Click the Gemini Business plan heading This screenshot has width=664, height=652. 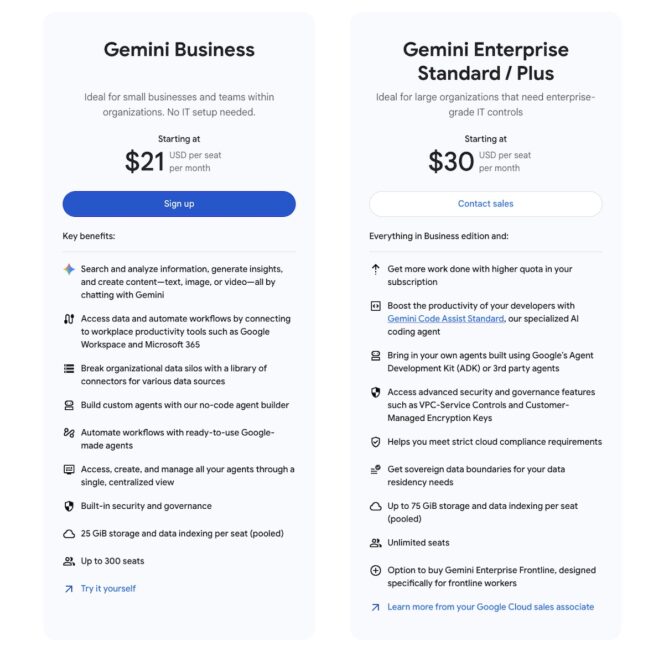(179, 49)
